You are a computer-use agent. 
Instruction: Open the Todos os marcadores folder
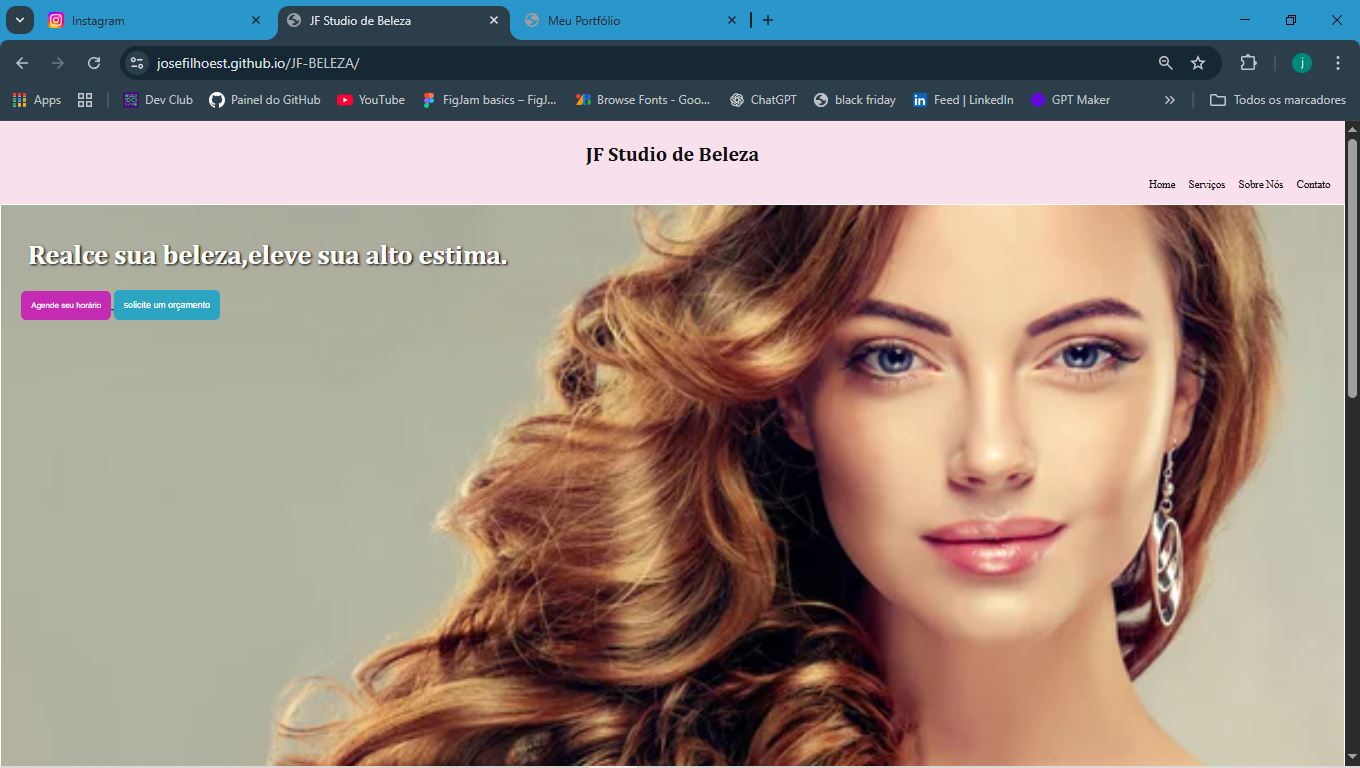[x=1278, y=100]
